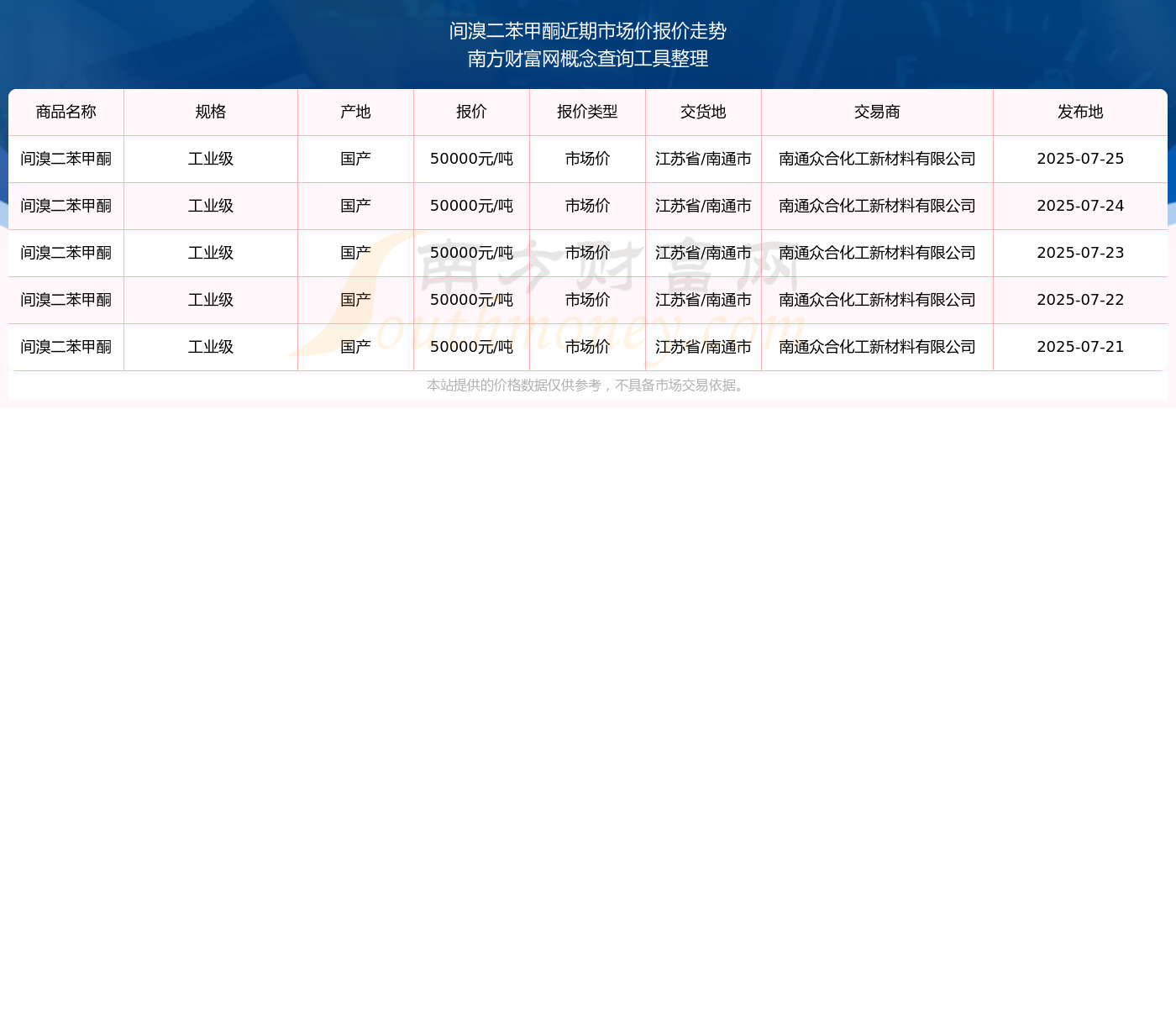Viewport: 1176px width, 1012px height.
Task: Click 南通众合化工新材料有限公司 in the 2025-07-22 row
Action: tap(877, 300)
